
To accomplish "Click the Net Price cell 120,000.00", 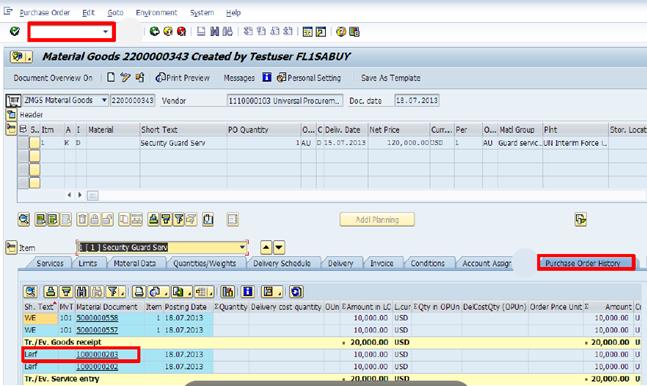I will (x=399, y=143).
